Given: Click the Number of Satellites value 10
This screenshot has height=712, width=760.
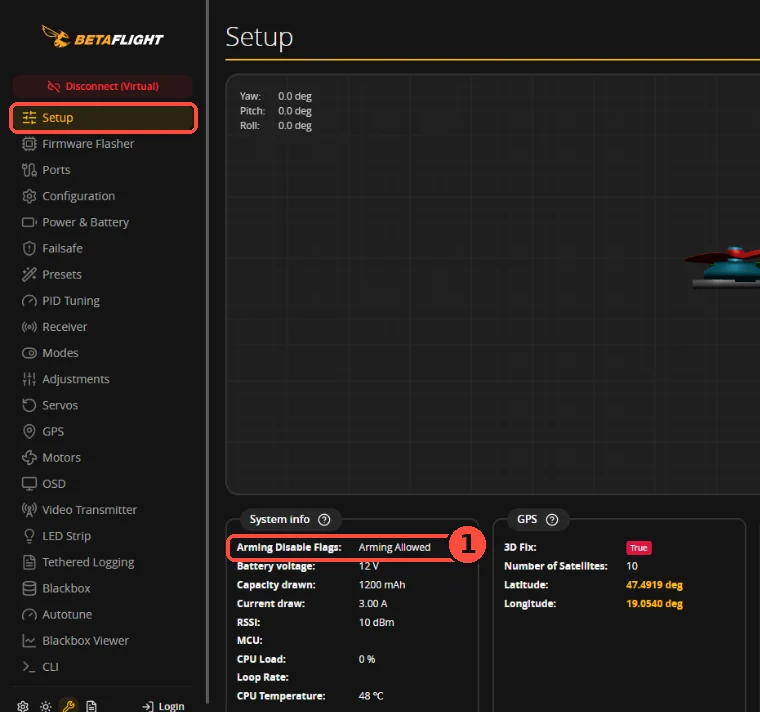Looking at the screenshot, I should coord(632,566).
